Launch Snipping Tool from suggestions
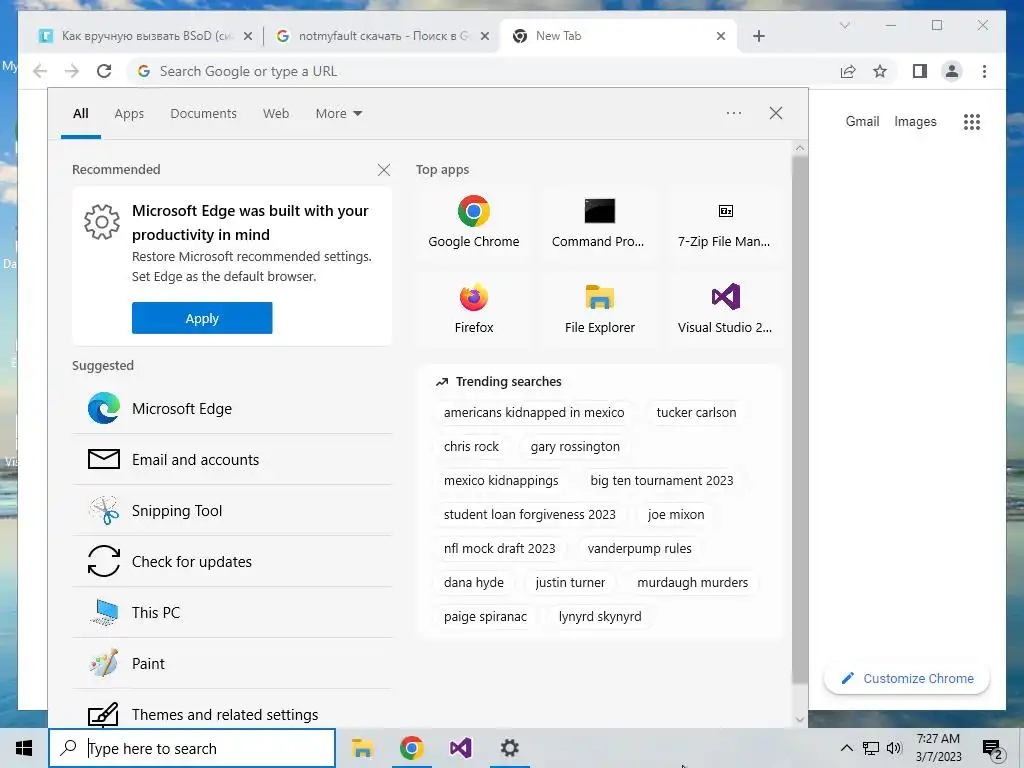1024x768 pixels. tap(232, 510)
